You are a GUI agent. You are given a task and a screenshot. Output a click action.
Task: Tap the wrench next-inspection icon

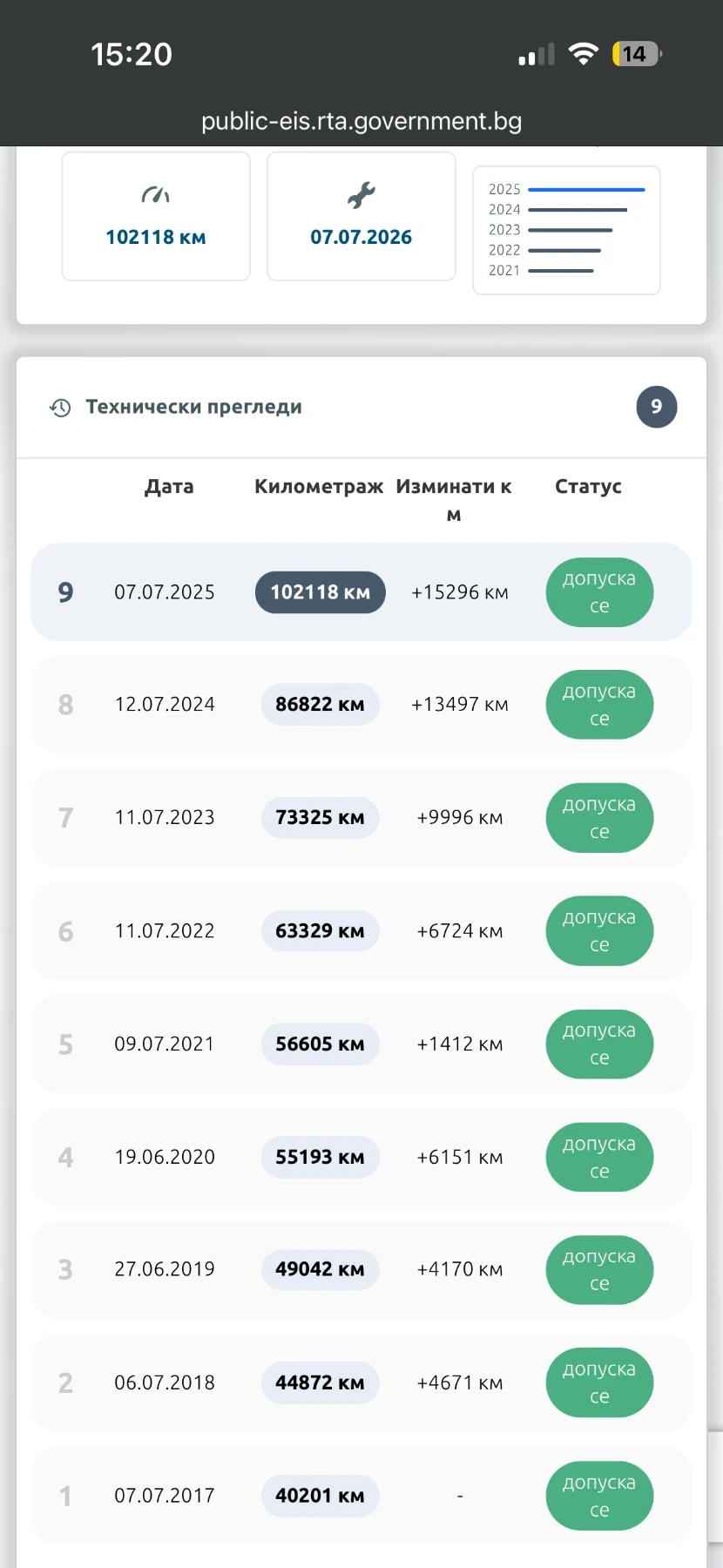pyautogui.click(x=361, y=195)
